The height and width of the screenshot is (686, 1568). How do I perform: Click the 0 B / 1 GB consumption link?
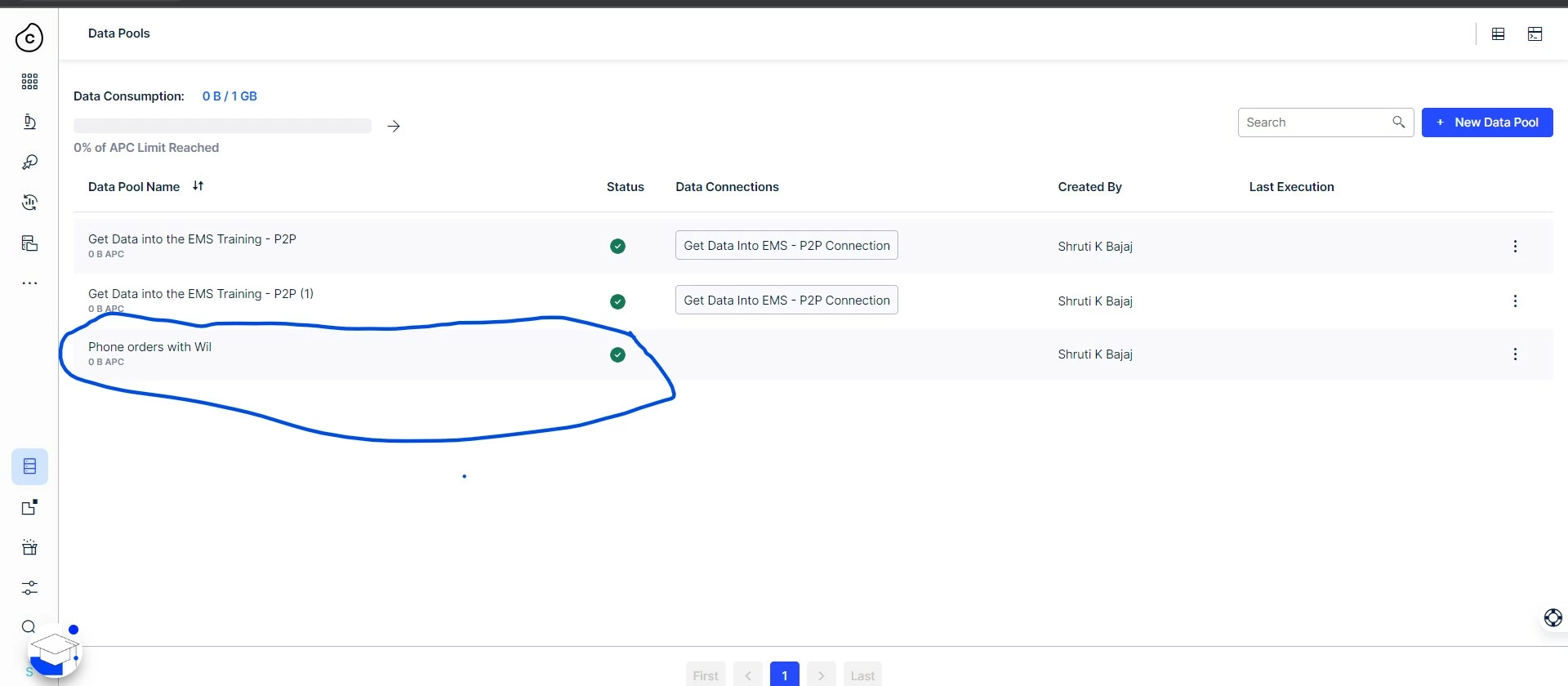click(x=229, y=96)
